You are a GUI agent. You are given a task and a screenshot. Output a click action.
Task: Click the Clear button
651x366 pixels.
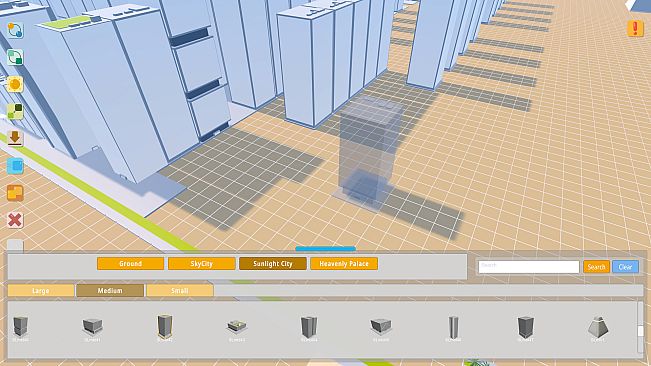click(x=625, y=267)
